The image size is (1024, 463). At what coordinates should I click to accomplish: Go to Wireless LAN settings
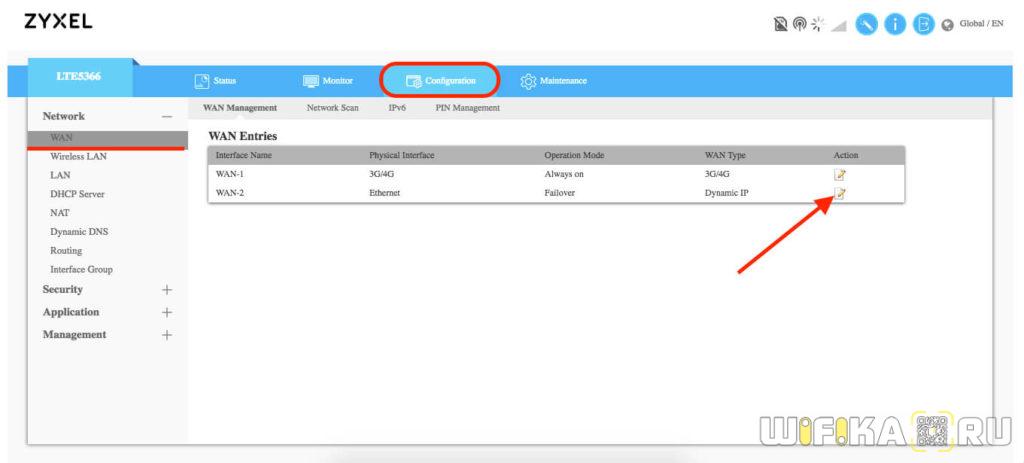click(78, 156)
